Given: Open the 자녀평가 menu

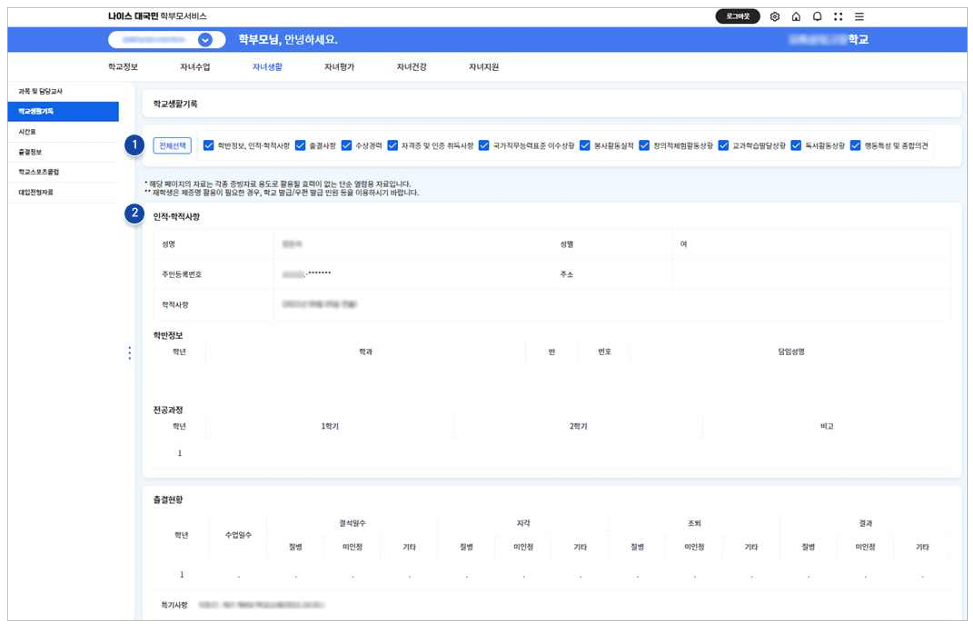Looking at the screenshot, I should pos(339,67).
